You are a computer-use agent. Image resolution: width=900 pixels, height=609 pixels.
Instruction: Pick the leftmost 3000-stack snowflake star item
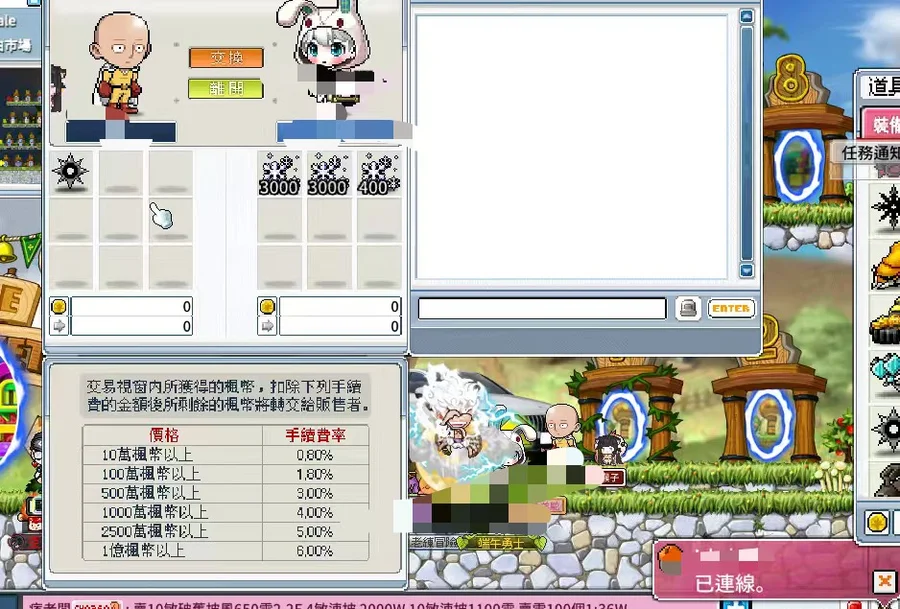[x=279, y=173]
